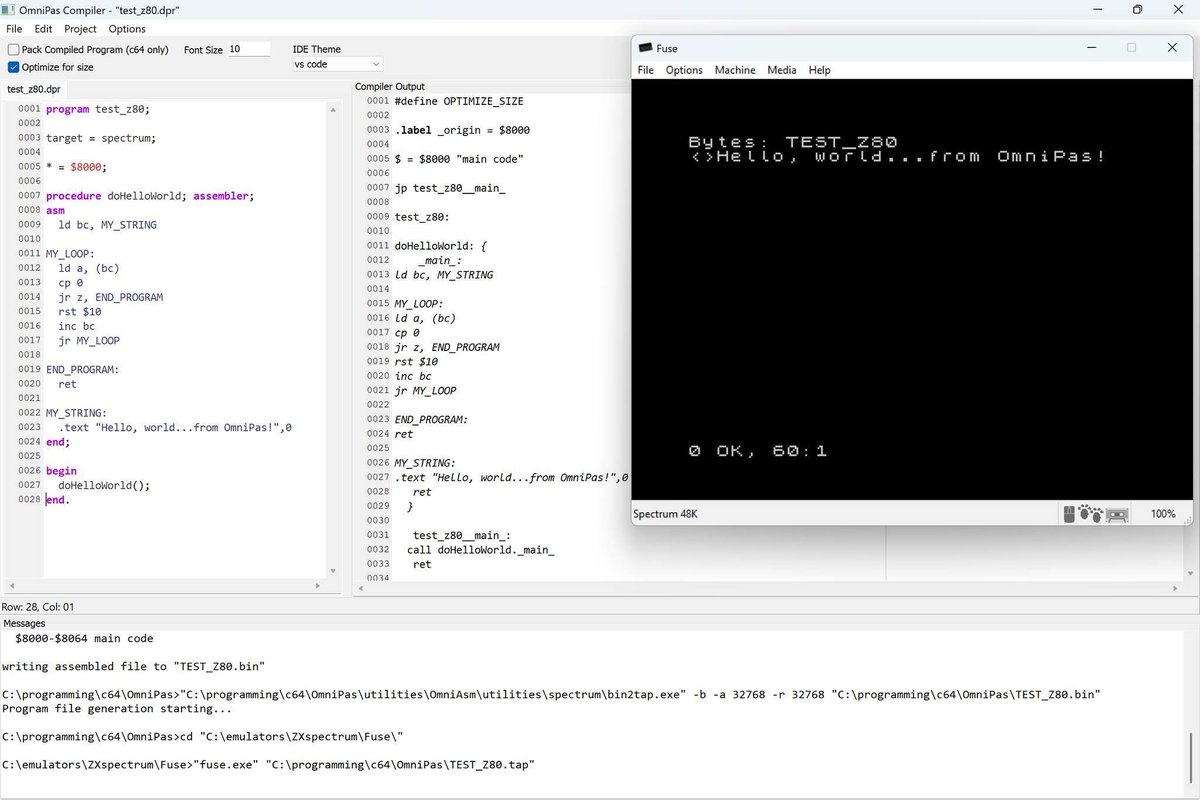Image resolution: width=1200 pixels, height=800 pixels.
Task: Open the Help menu in Fuse
Action: click(819, 70)
